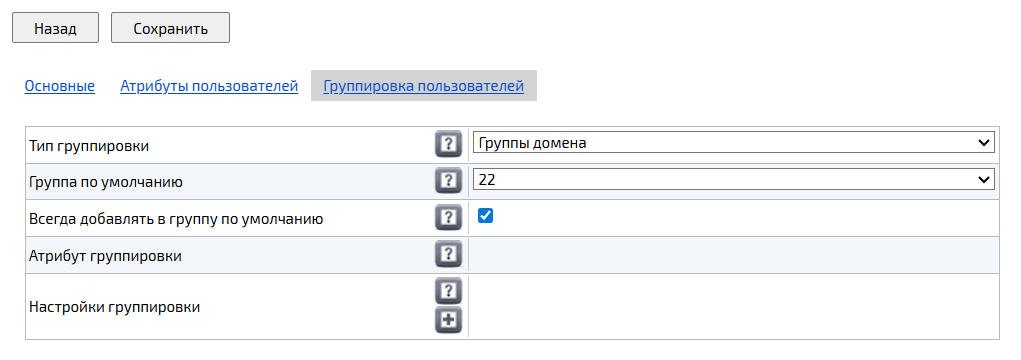This screenshot has height=360, width=1021.
Task: Uncheck Всегда добавлять в группу по умолчанию
Action: (x=485, y=215)
